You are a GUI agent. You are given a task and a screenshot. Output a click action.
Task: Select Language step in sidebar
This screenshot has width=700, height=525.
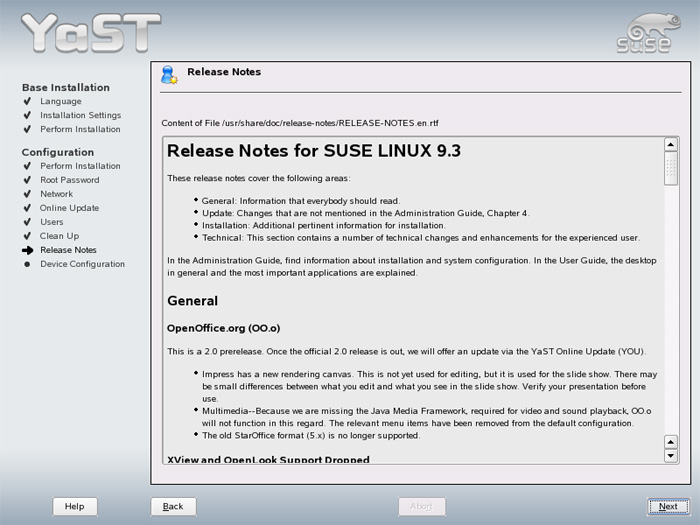[61, 101]
